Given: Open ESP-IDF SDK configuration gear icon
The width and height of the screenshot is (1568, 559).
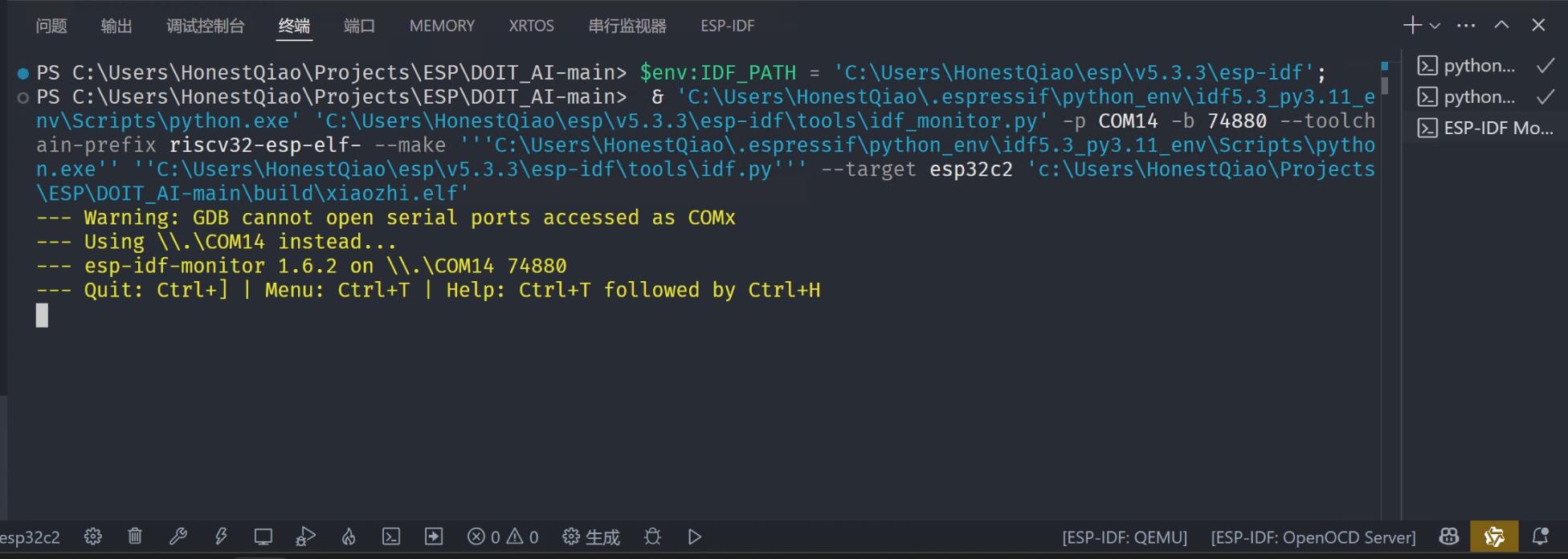Looking at the screenshot, I should click(x=93, y=537).
